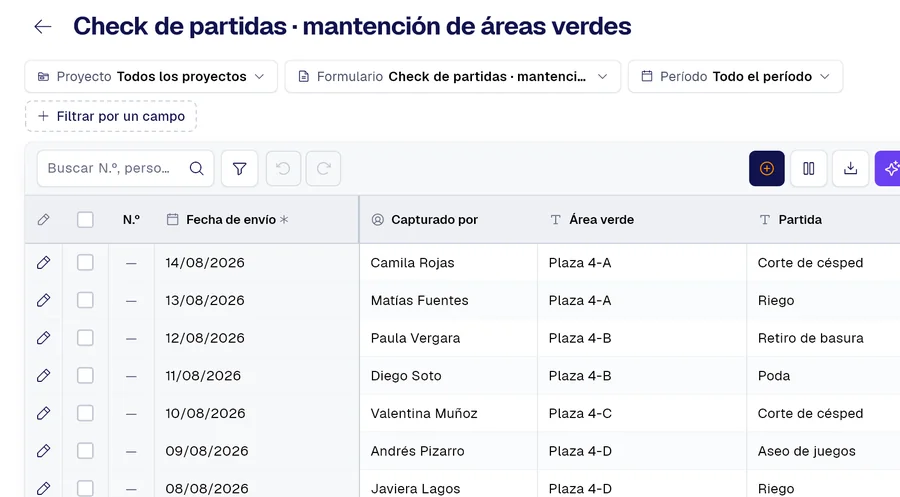Open the funnel filter button

point(239,168)
